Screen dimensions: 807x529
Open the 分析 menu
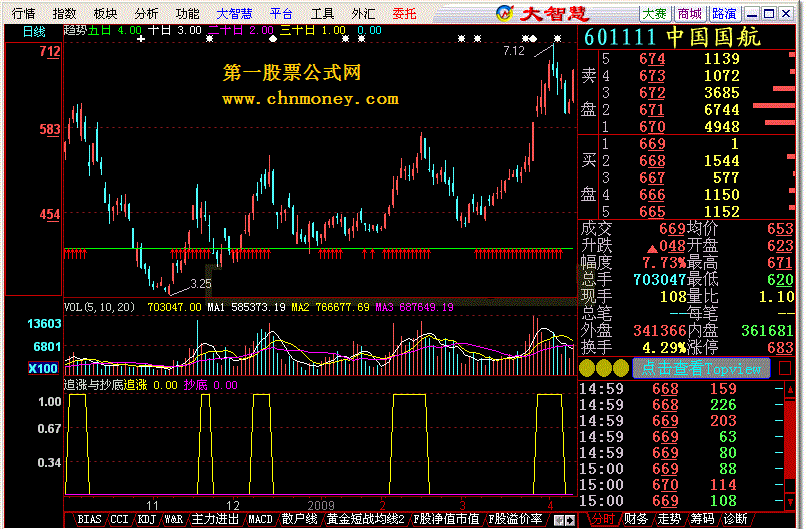[x=146, y=13]
